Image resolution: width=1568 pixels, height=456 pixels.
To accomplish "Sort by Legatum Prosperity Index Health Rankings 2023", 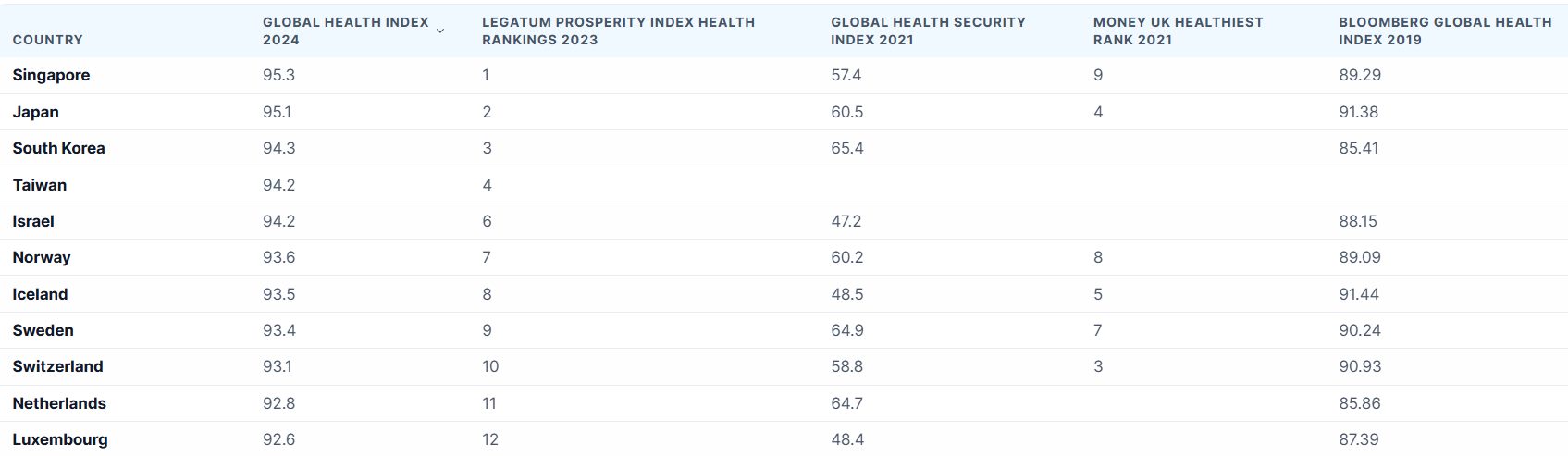I will pyautogui.click(x=618, y=31).
